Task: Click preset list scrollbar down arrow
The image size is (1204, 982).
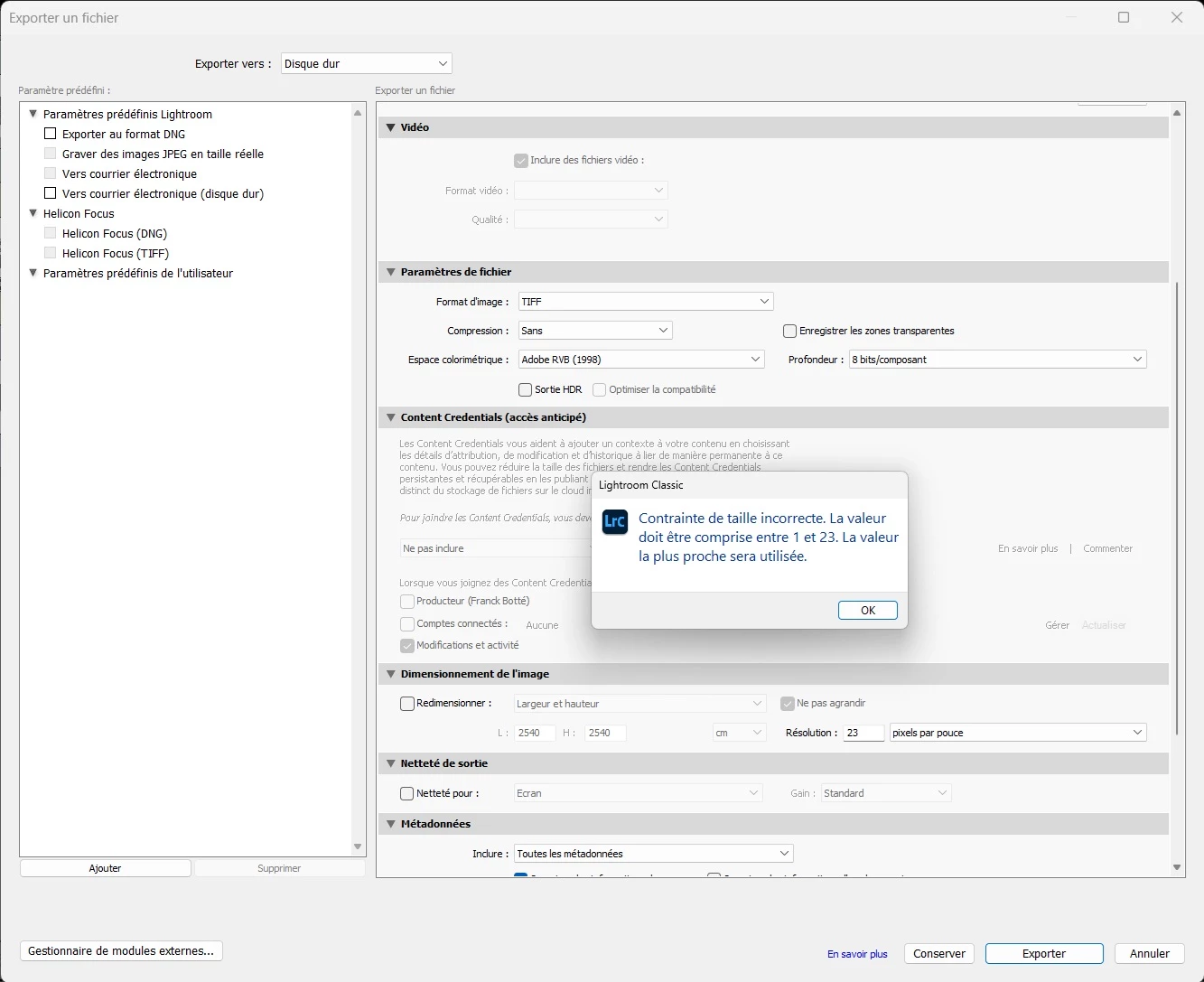Action: (x=358, y=846)
